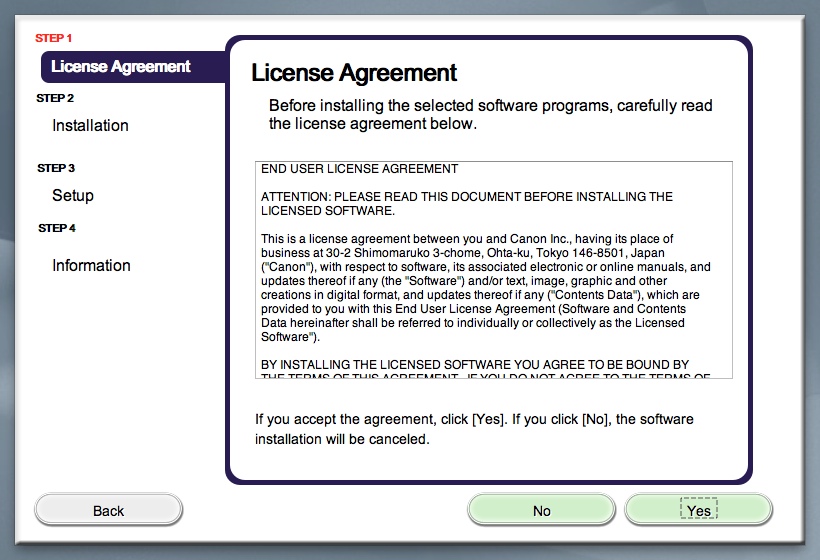820x560 pixels.
Task: Click the red STEP 1 label
Action: point(54,38)
